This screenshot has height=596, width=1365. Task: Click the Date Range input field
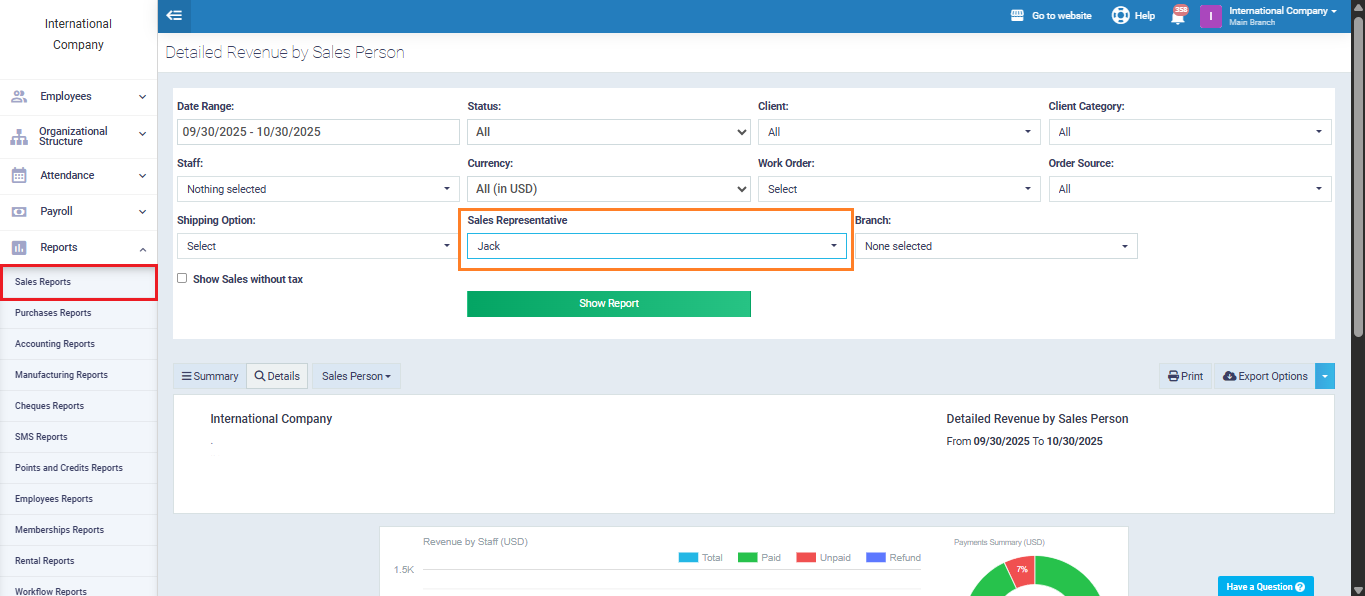pyautogui.click(x=317, y=132)
